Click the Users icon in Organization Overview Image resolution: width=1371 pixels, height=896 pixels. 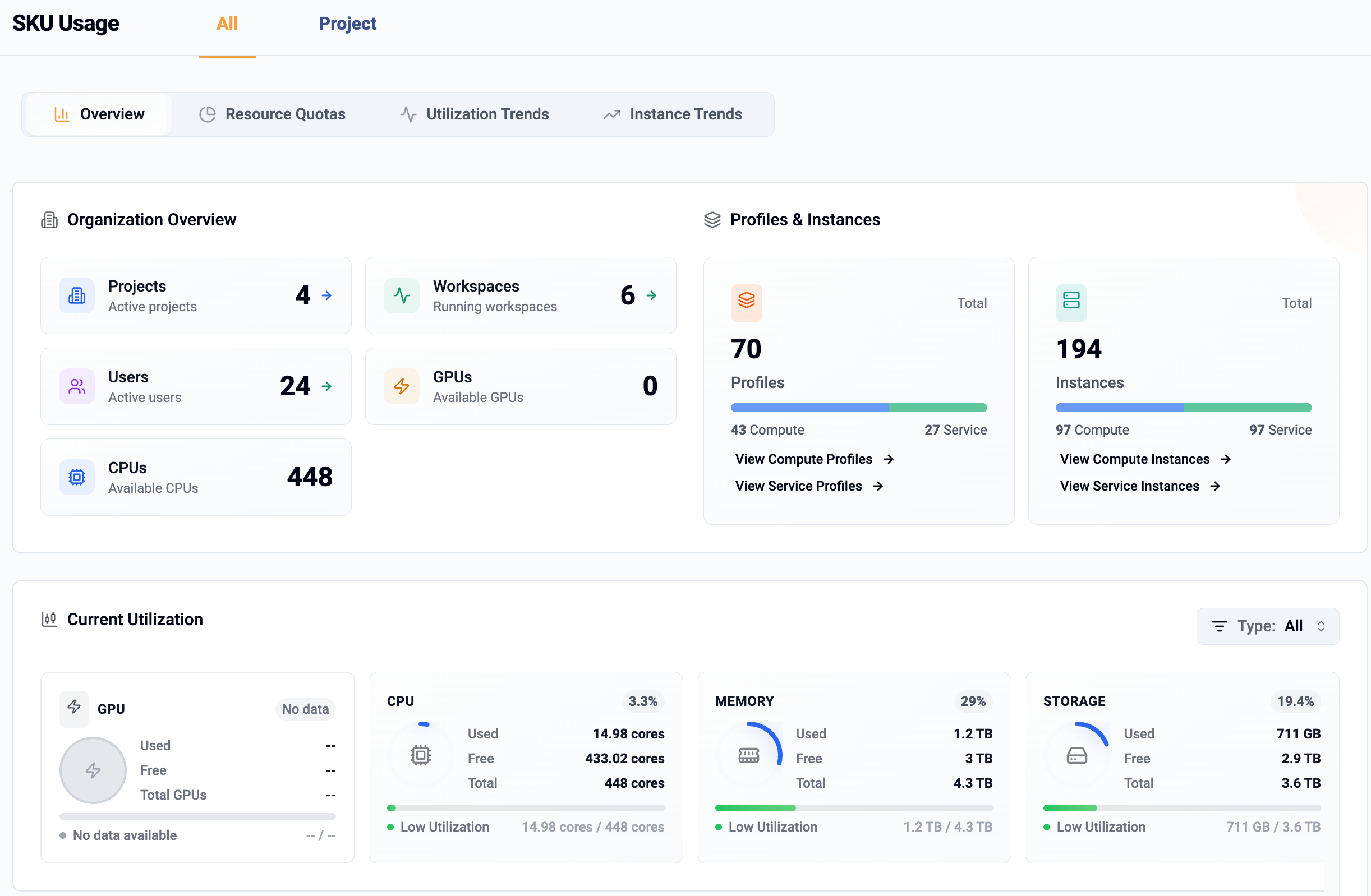[76, 386]
